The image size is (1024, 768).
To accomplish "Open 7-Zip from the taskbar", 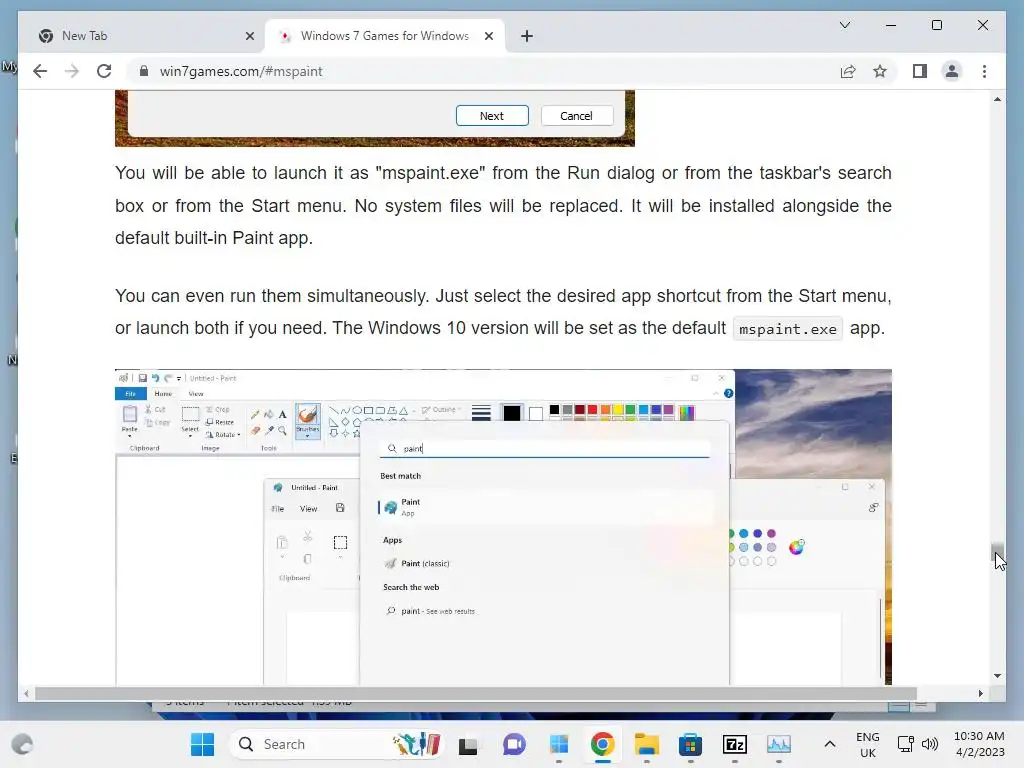I will click(x=735, y=744).
